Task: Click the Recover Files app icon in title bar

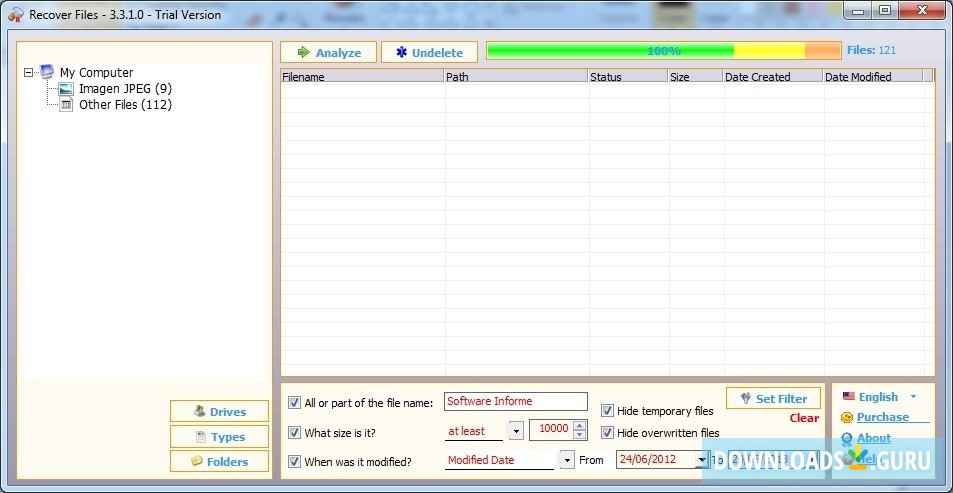Action: point(16,14)
